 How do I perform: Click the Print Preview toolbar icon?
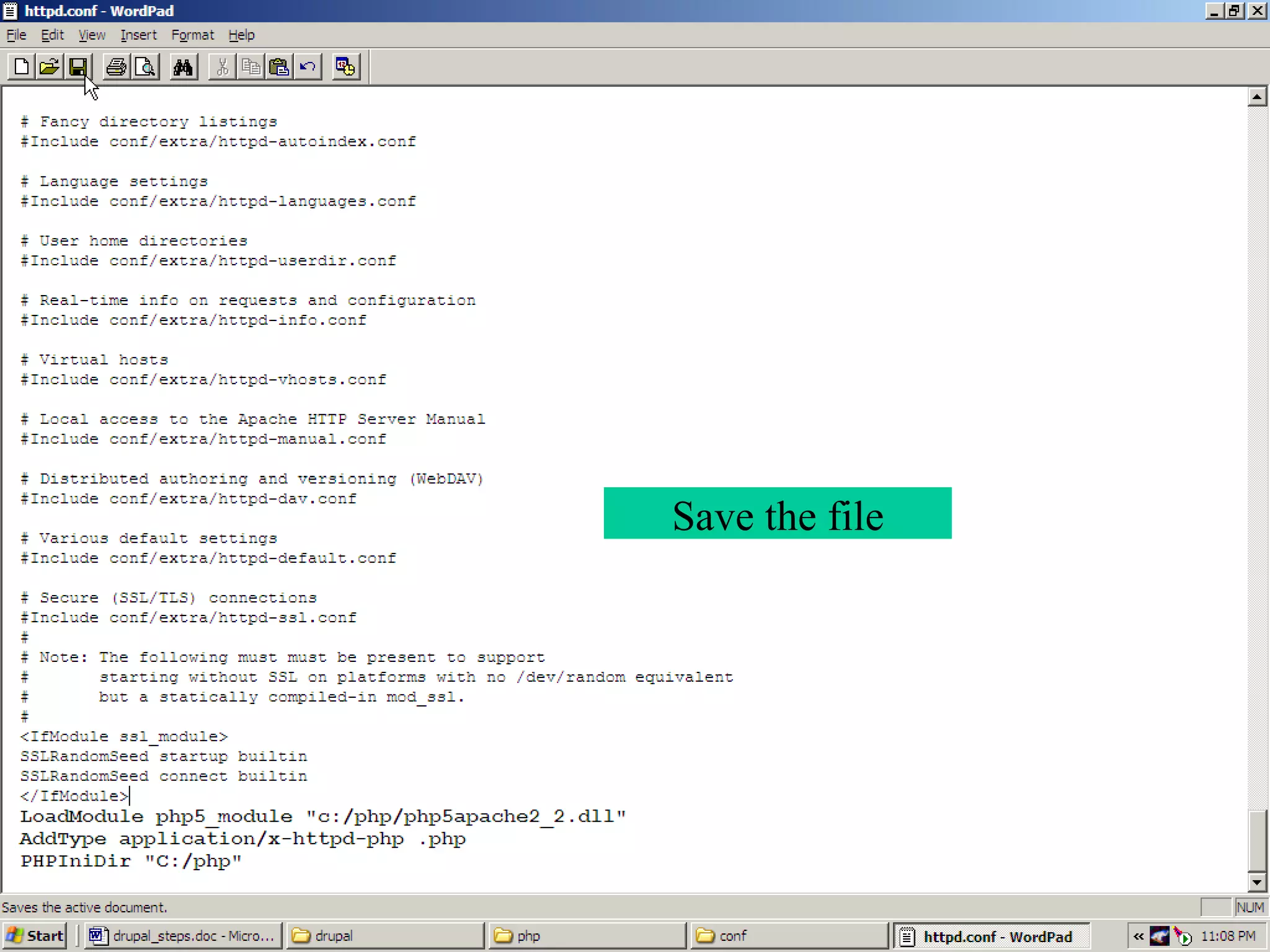pos(145,67)
